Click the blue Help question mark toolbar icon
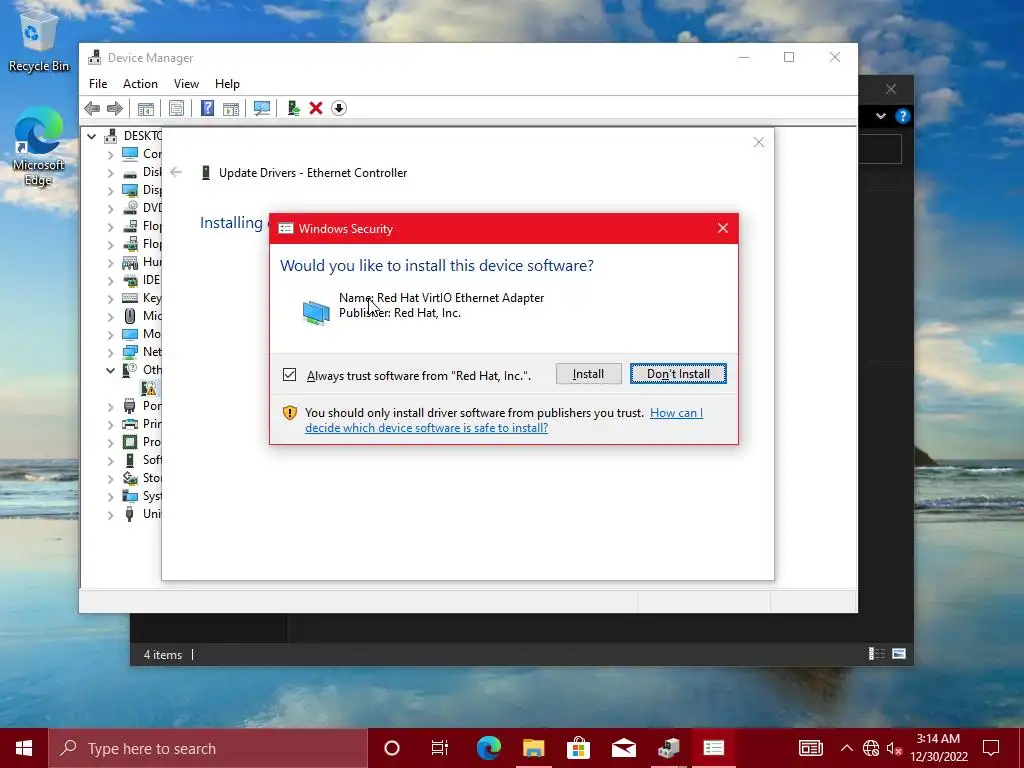This screenshot has height=768, width=1024. (207, 108)
